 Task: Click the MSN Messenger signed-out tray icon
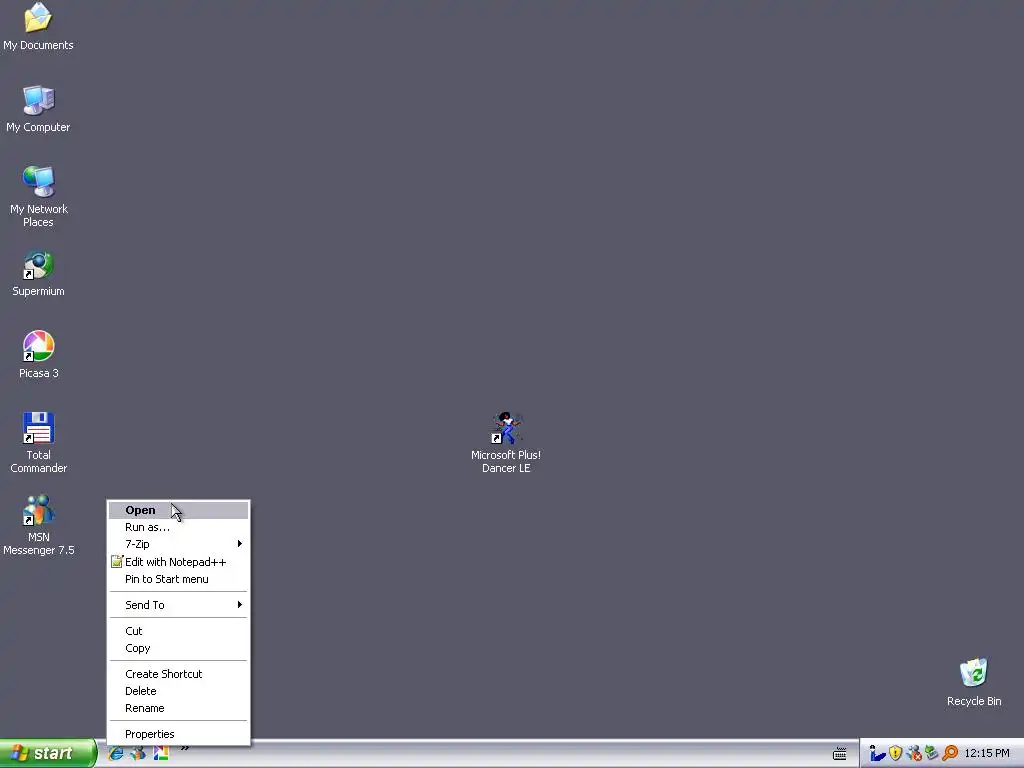pyautogui.click(x=914, y=754)
